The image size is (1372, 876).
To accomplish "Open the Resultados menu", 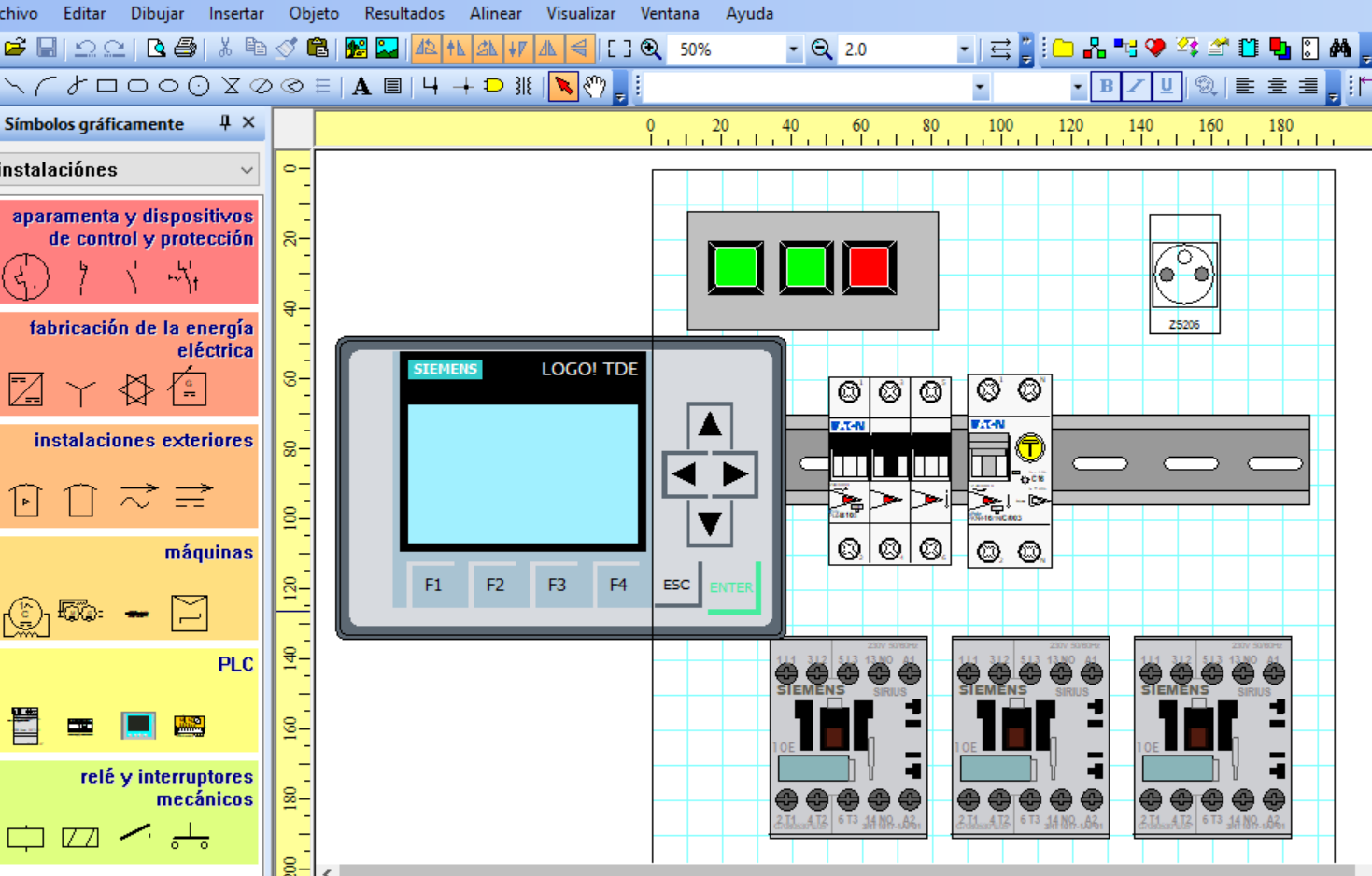I will point(403,14).
